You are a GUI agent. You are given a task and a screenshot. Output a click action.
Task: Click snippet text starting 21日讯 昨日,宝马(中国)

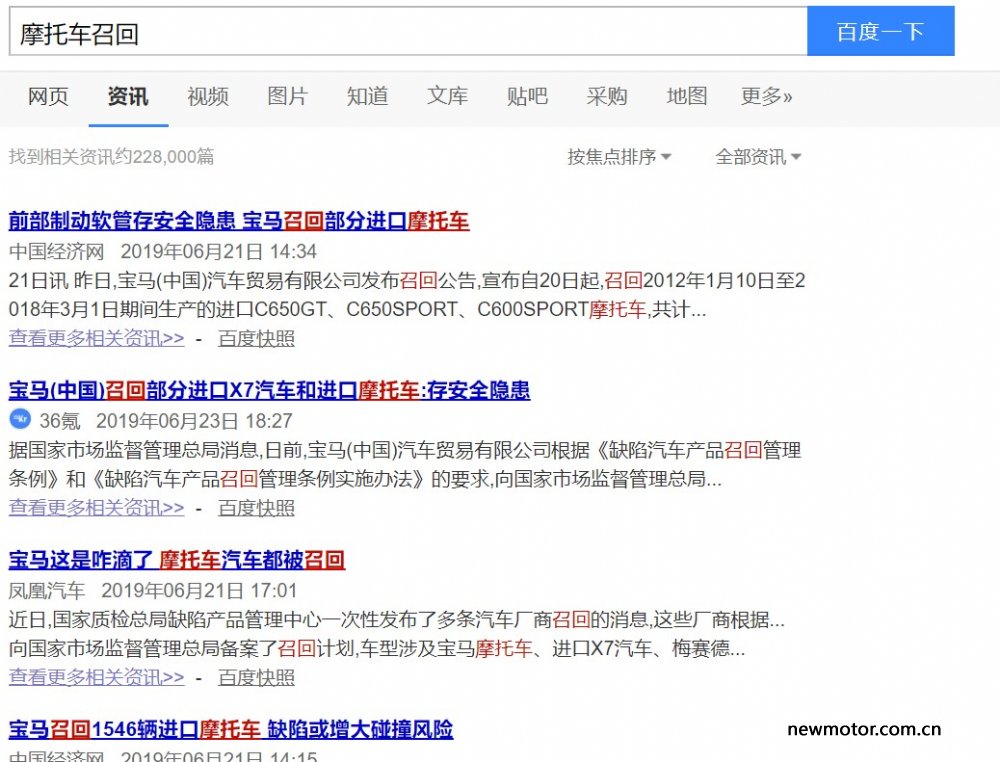407,295
